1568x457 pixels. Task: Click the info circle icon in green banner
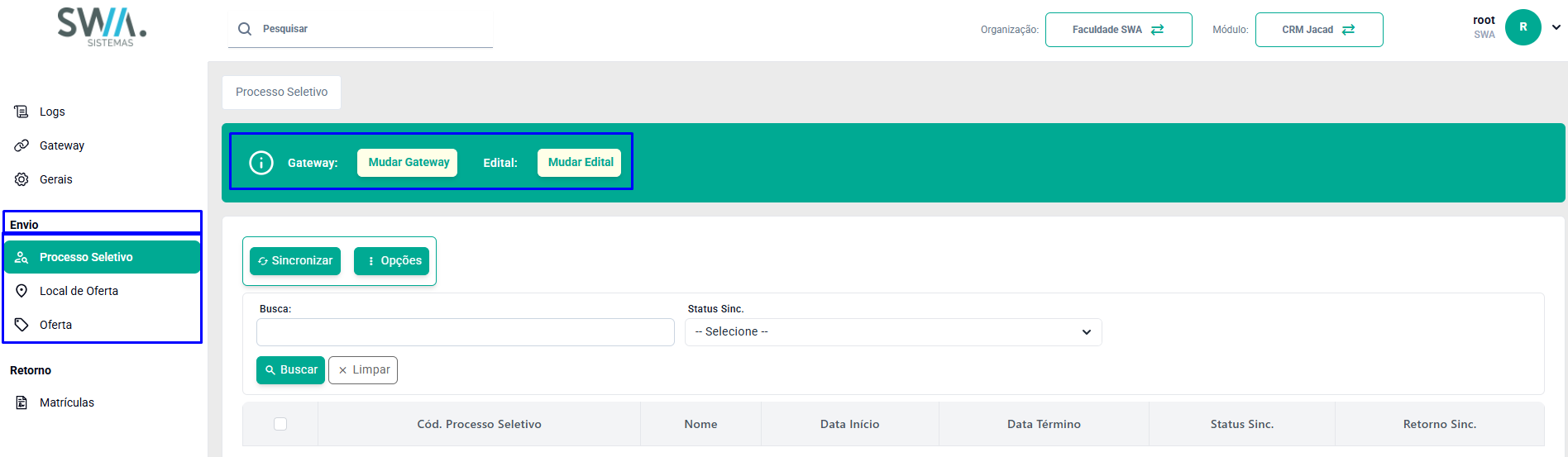point(261,163)
